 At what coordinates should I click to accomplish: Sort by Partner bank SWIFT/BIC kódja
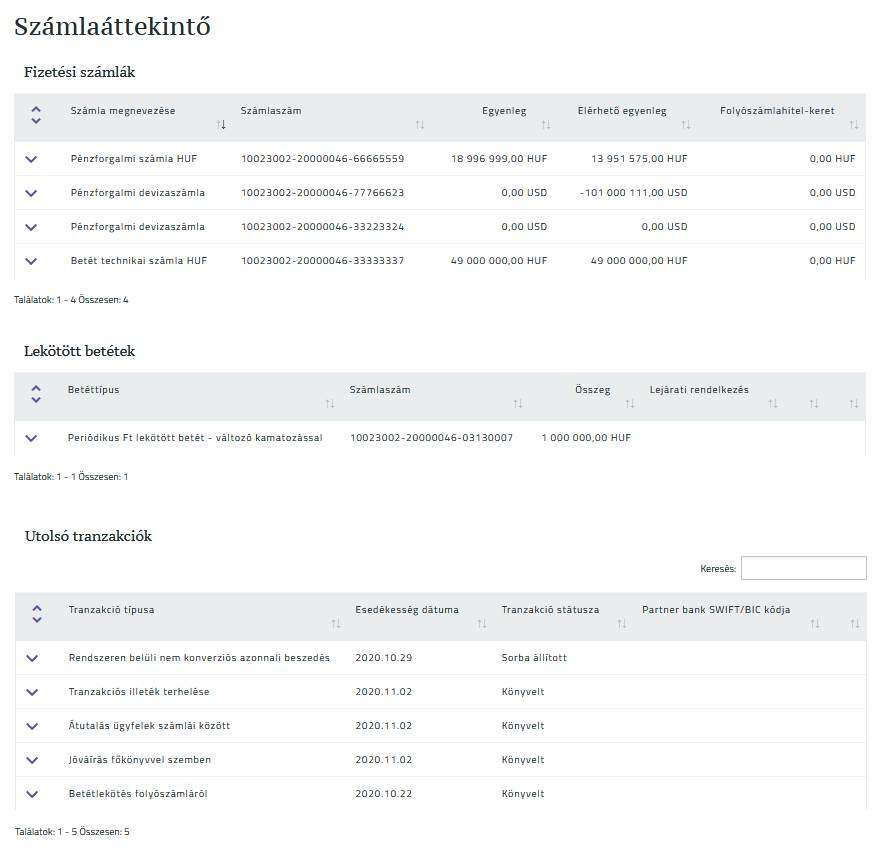pos(816,623)
